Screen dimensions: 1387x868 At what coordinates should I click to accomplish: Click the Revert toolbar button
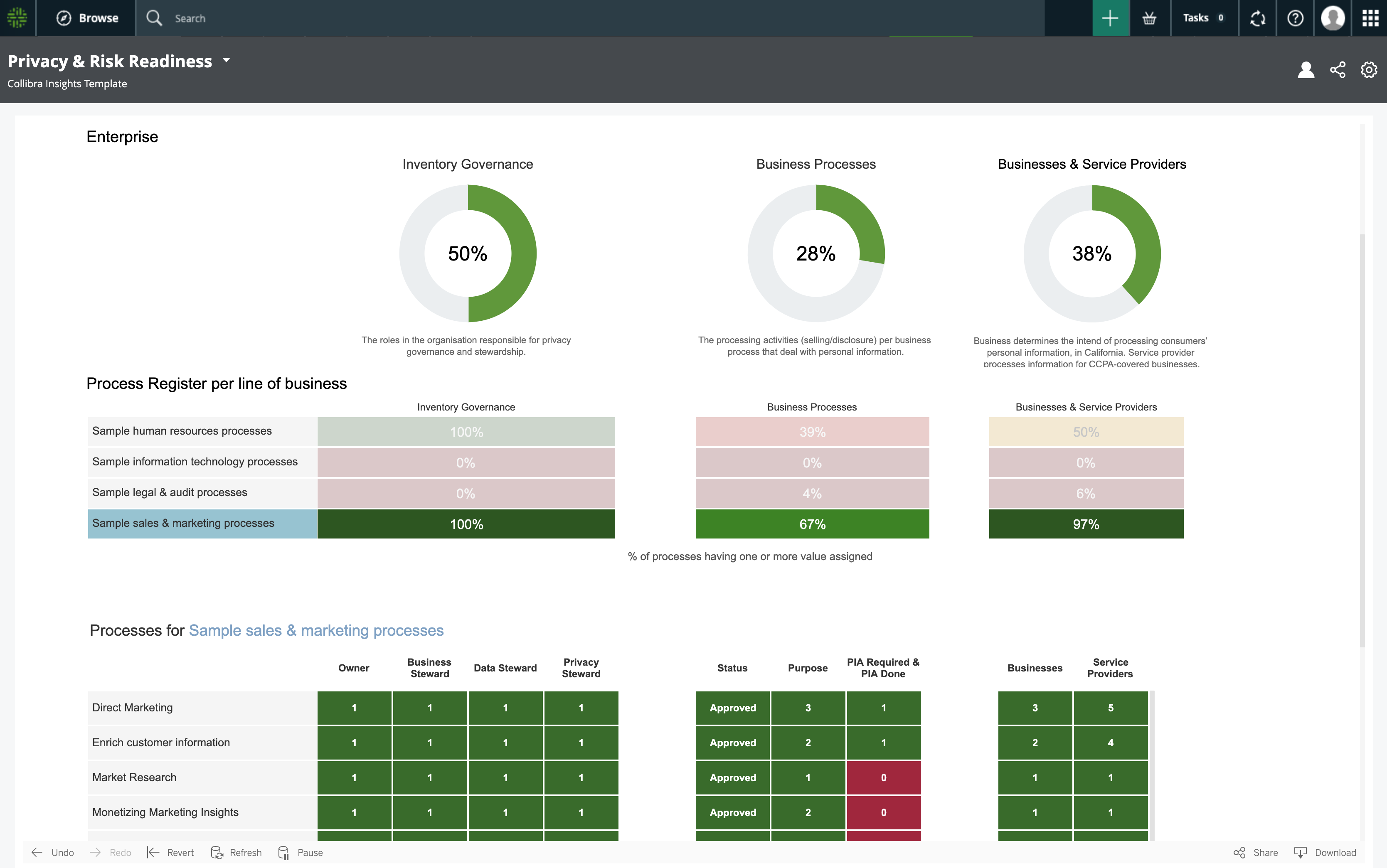tap(171, 853)
